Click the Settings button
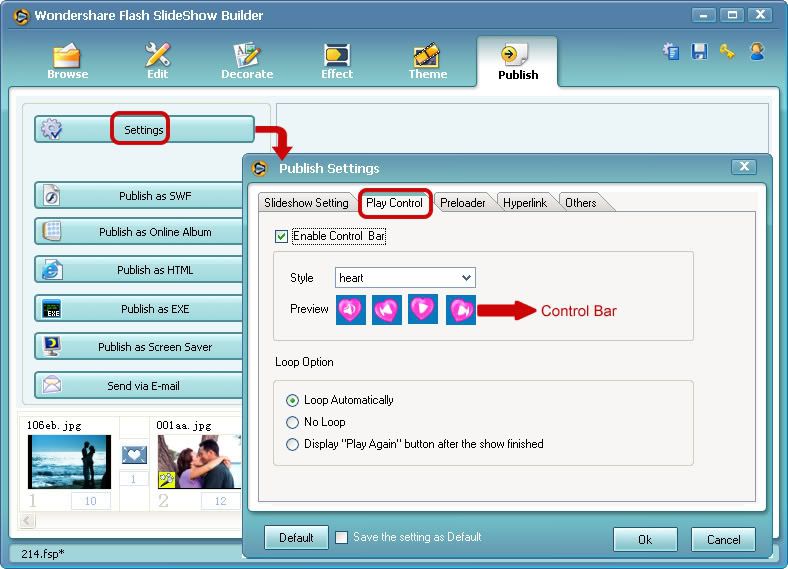Image resolution: width=788 pixels, height=569 pixels. point(144,129)
